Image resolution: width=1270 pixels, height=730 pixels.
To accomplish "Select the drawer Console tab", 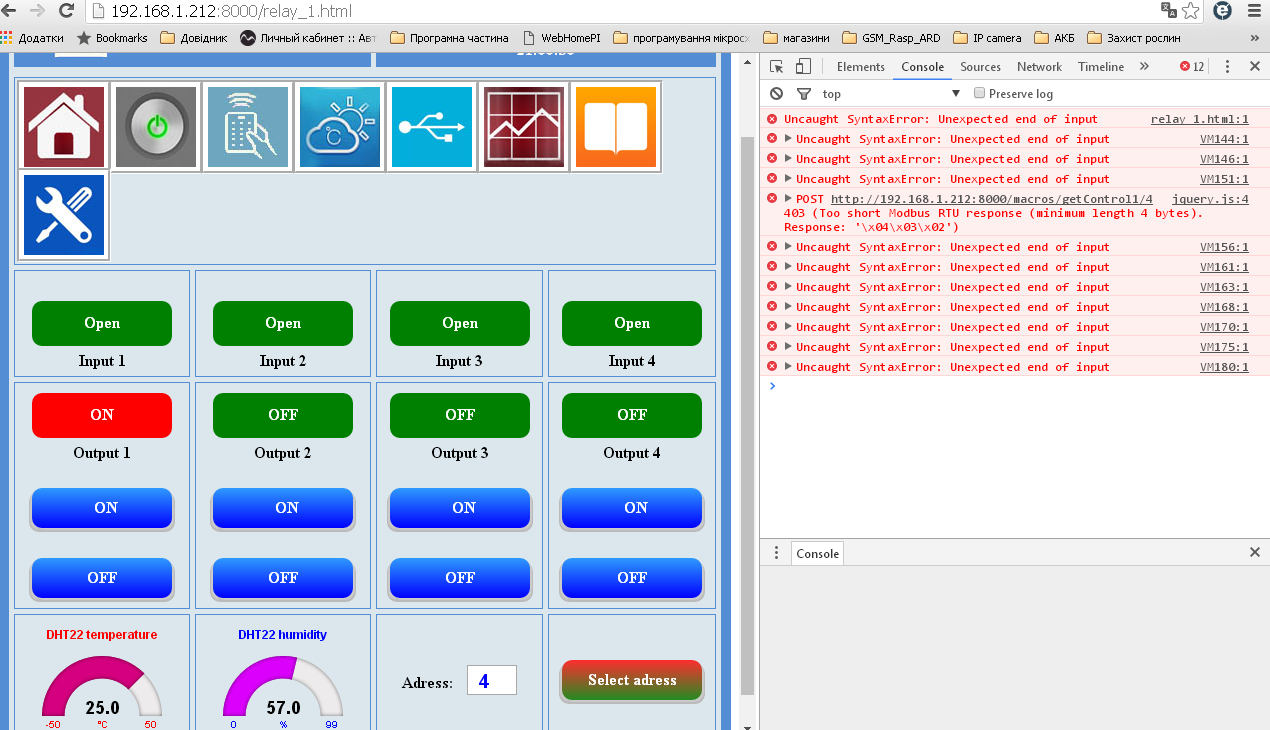I will tap(817, 553).
